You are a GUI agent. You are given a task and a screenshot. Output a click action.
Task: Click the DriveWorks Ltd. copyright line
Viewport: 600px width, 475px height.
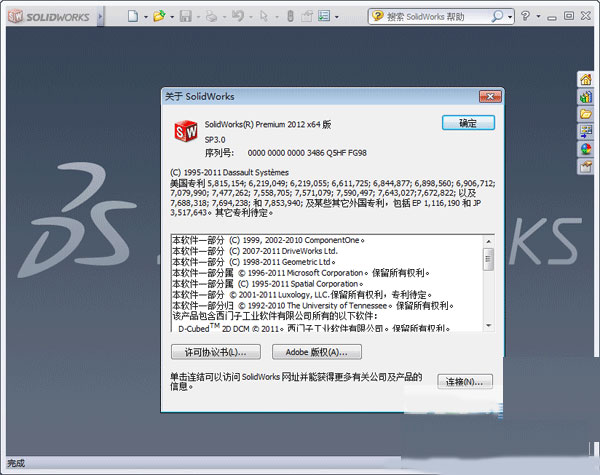(x=255, y=251)
